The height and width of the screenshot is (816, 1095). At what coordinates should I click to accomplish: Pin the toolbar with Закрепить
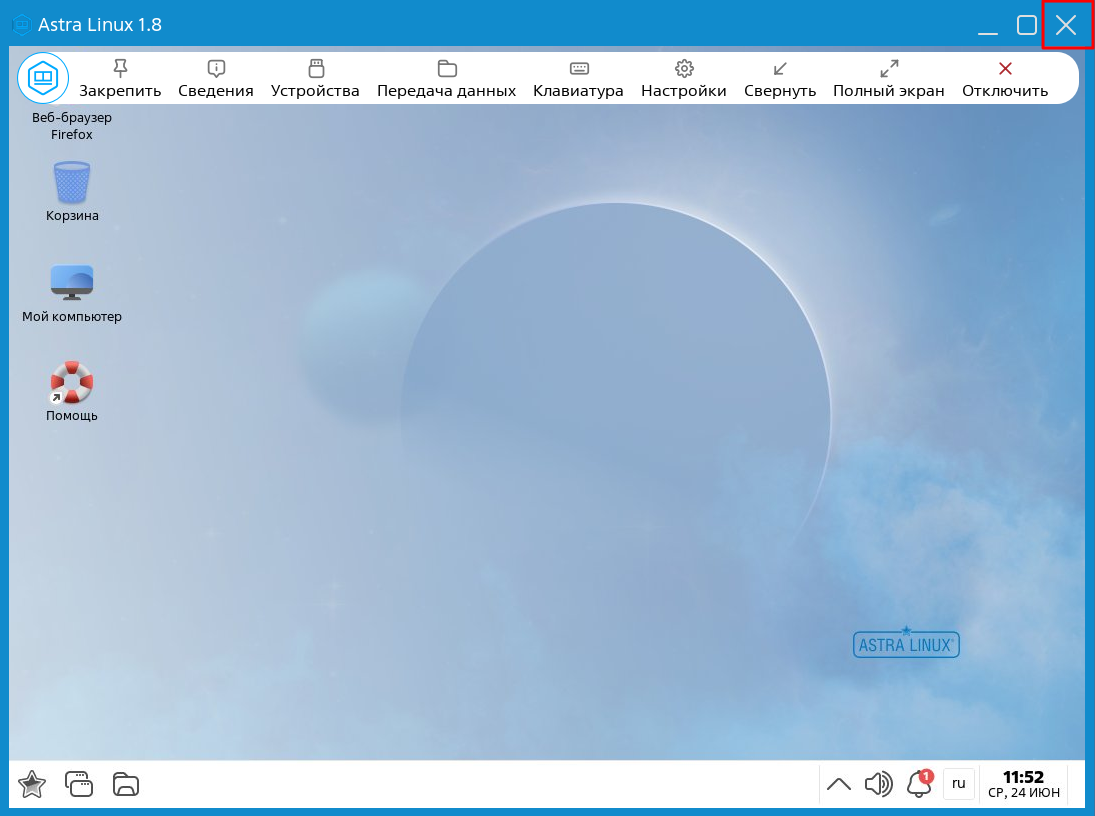click(120, 79)
